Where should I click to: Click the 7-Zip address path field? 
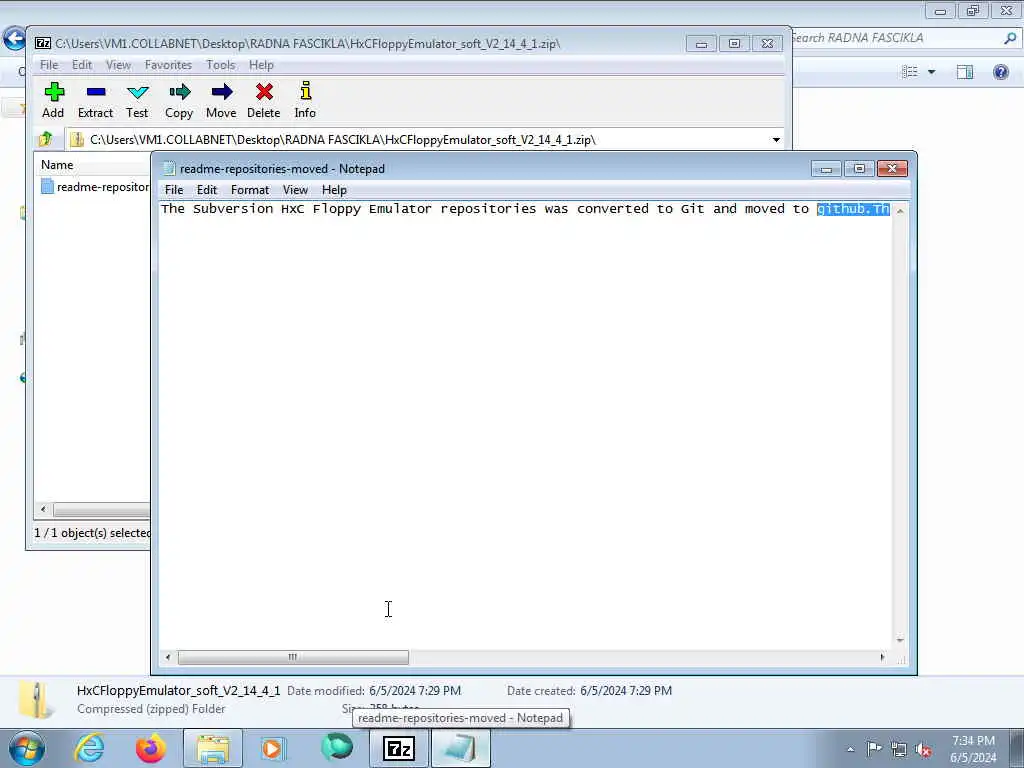point(418,140)
